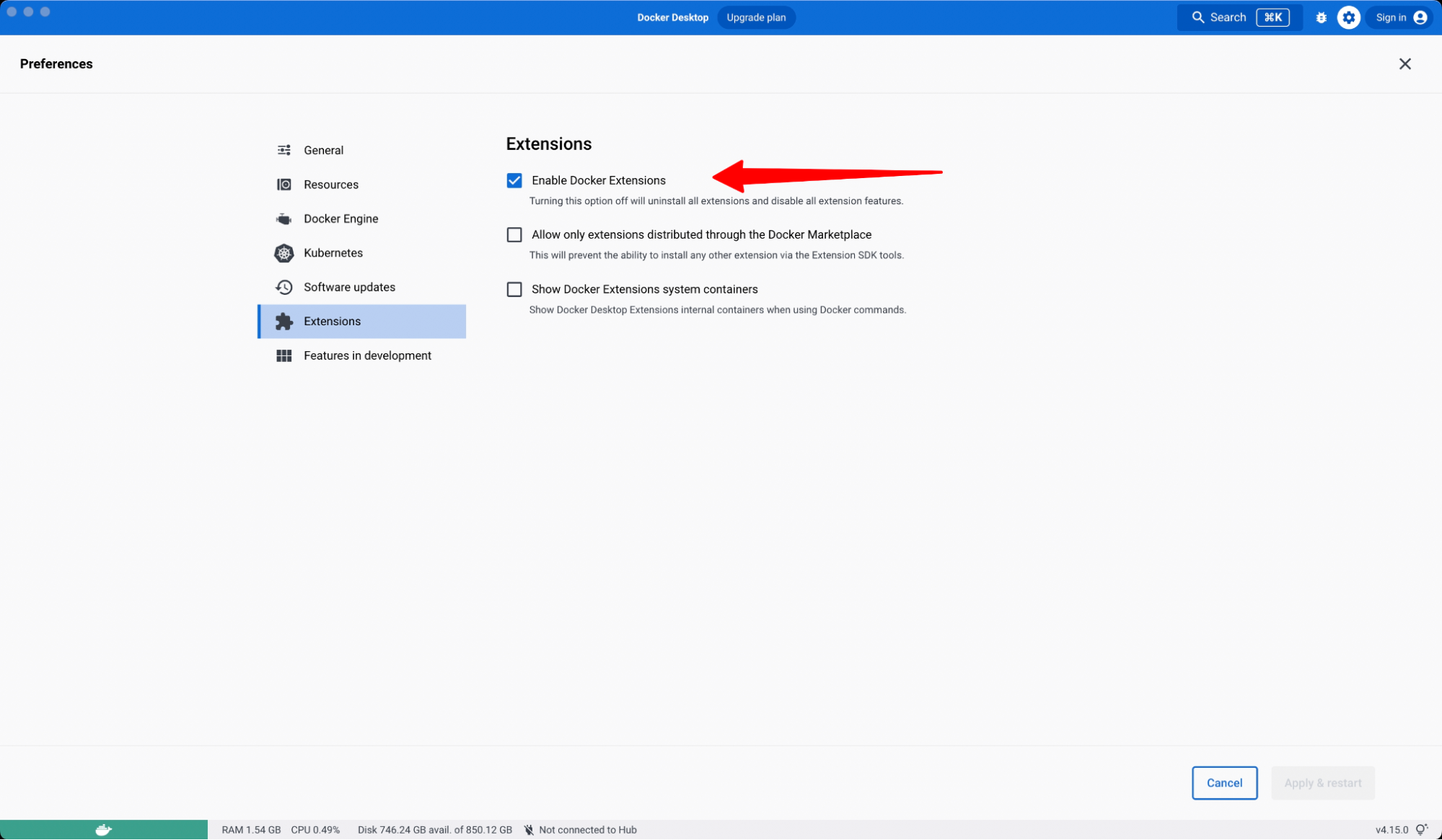Viewport: 1442px width, 840px height.
Task: Click the settings gear icon
Action: 1349,17
